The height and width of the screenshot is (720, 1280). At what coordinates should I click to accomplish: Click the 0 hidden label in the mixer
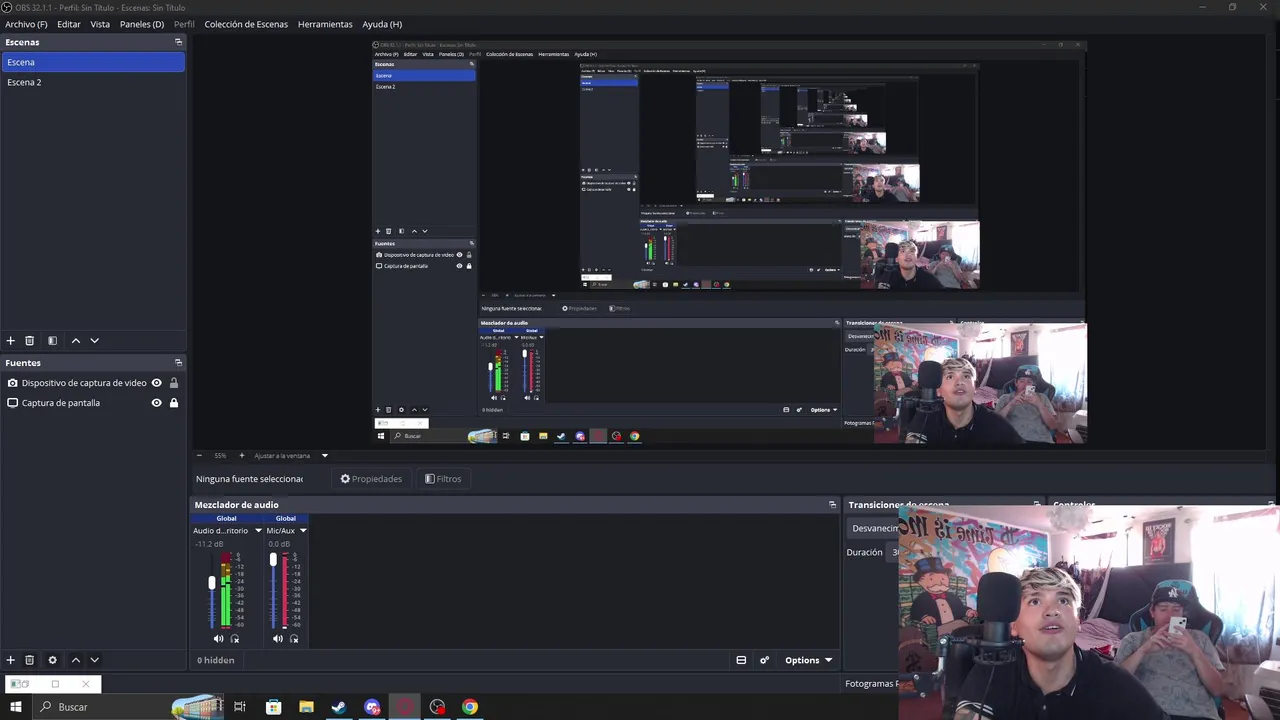(x=216, y=660)
